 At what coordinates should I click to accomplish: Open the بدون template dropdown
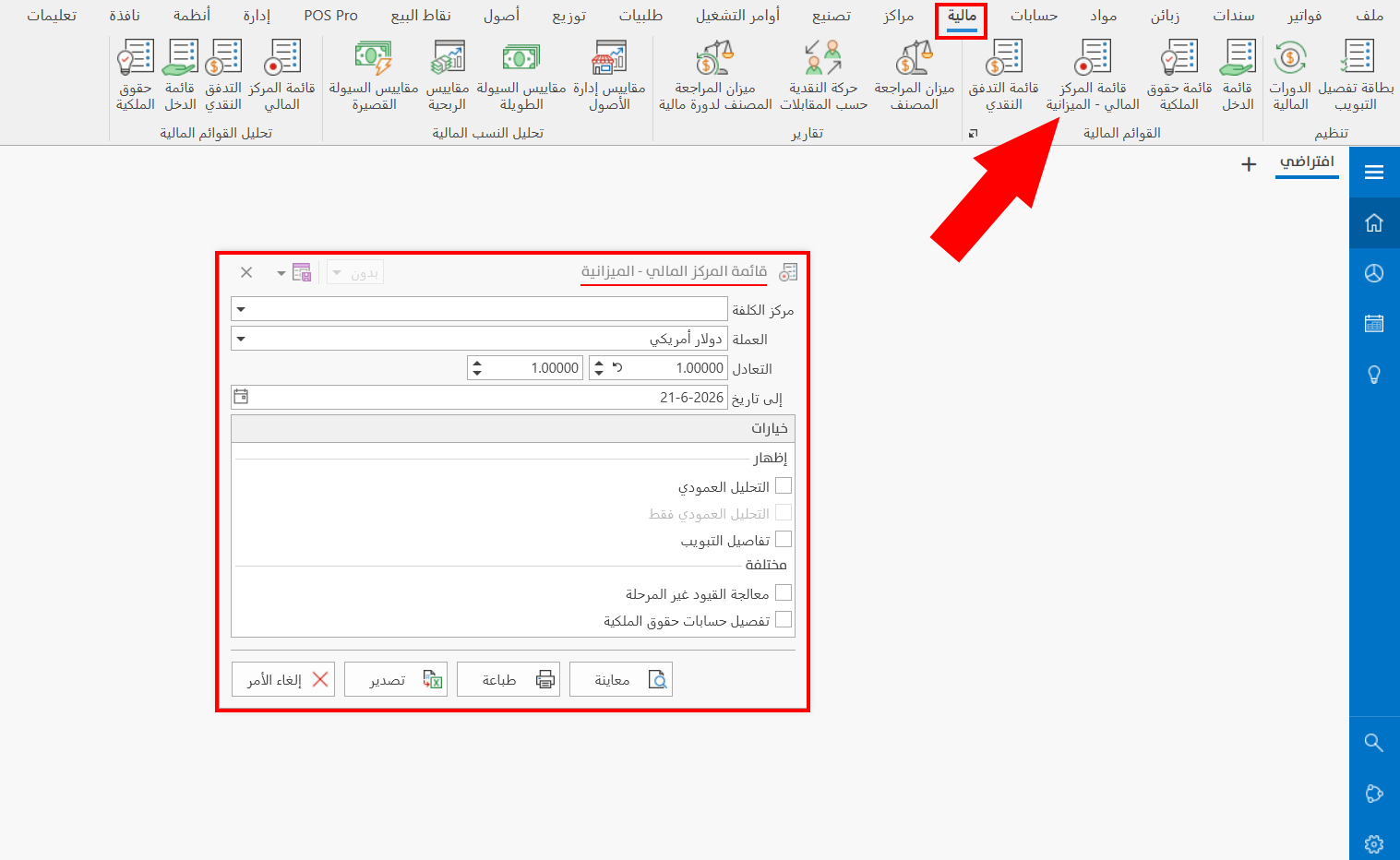coord(355,272)
